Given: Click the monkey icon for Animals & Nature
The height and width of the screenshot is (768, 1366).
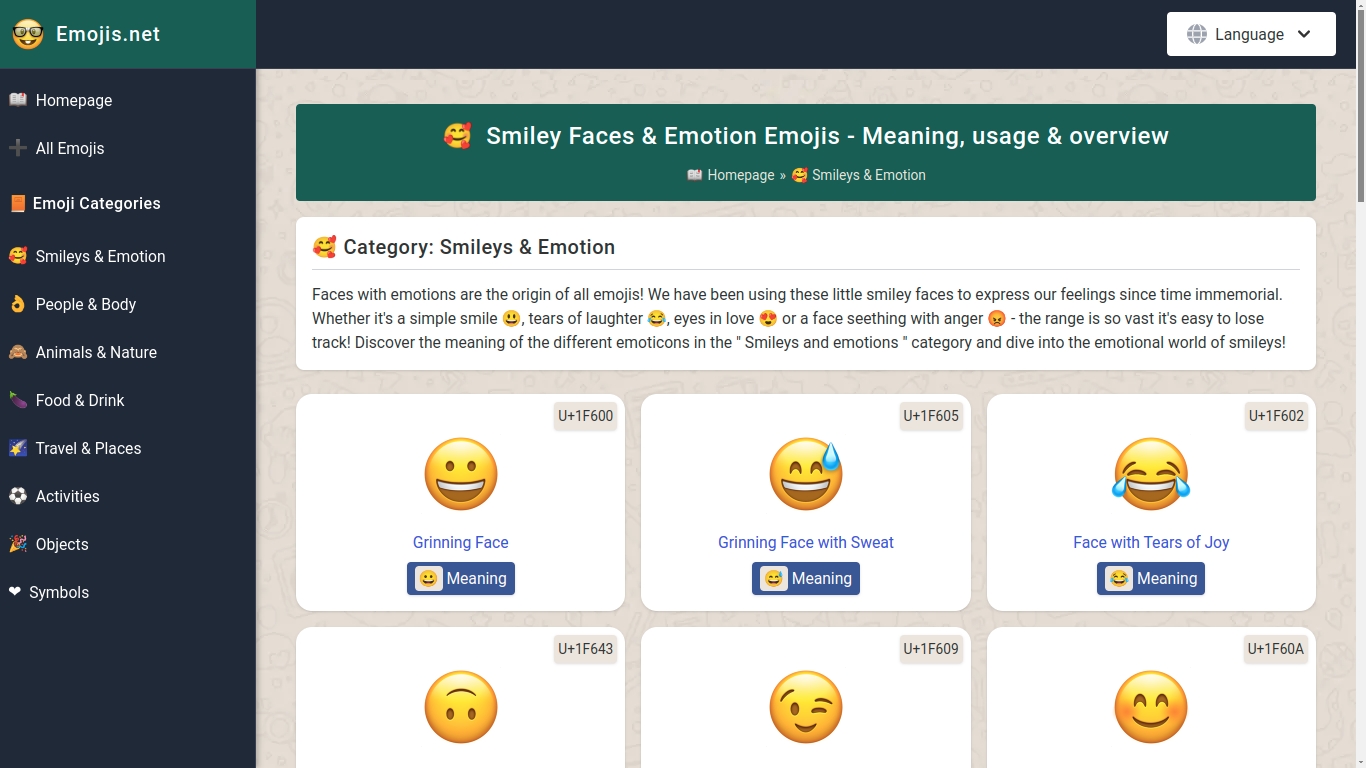Looking at the screenshot, I should [17, 352].
